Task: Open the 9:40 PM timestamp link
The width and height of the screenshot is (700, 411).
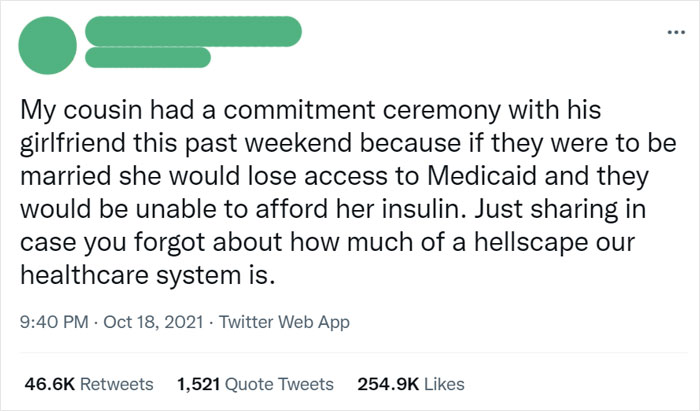Action: (52, 323)
